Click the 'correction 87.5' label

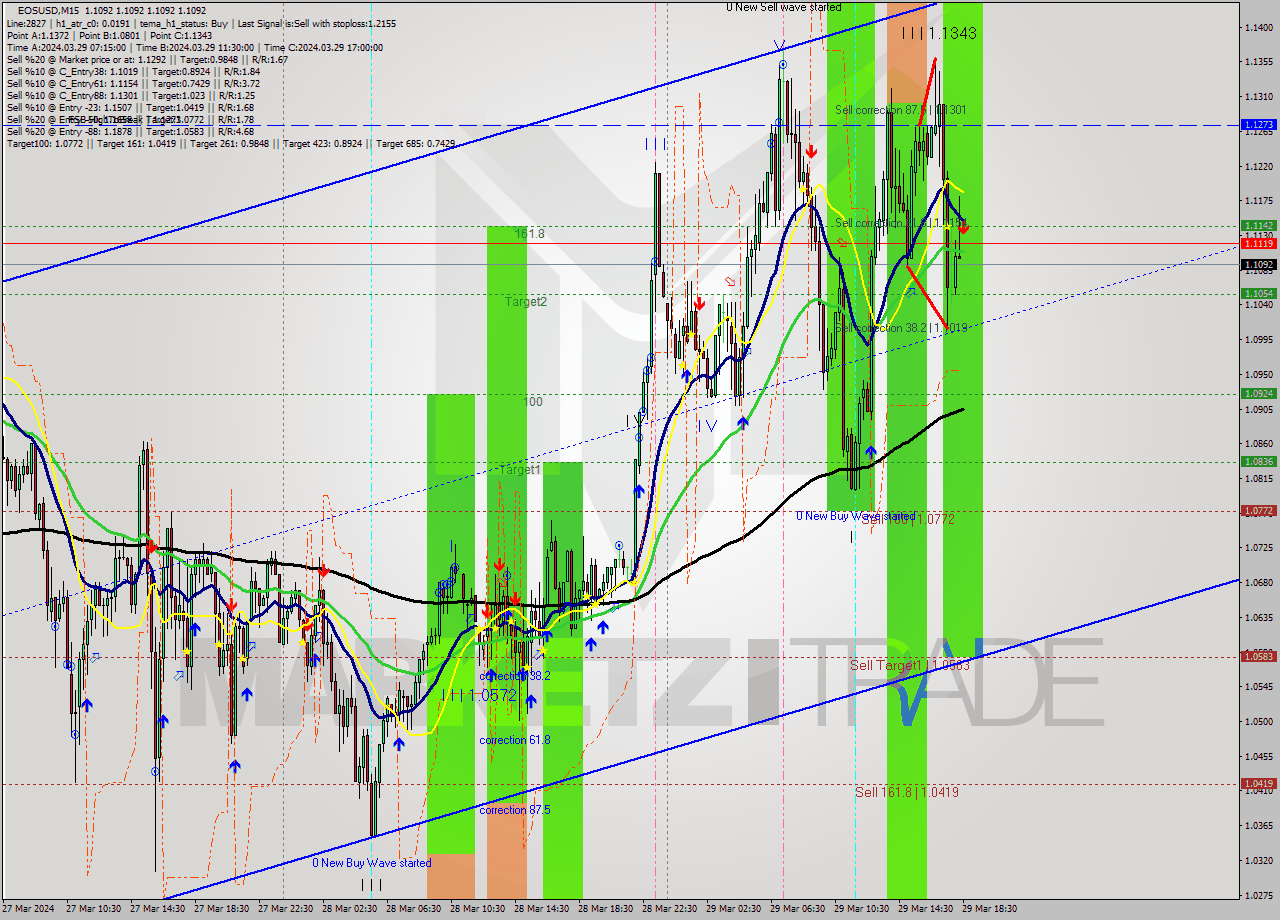point(514,810)
